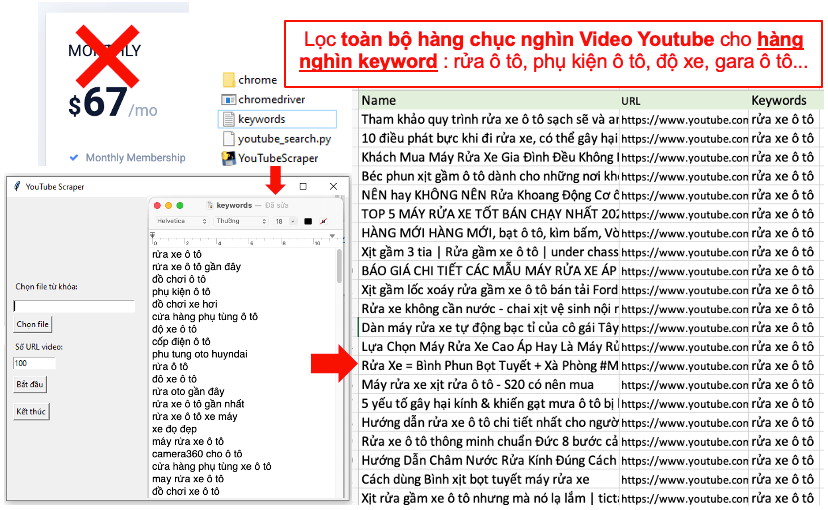Viewport: 828px width, 510px height.
Task: Click 'phu tung oto huyndai' keyword line
Action: pos(200,354)
